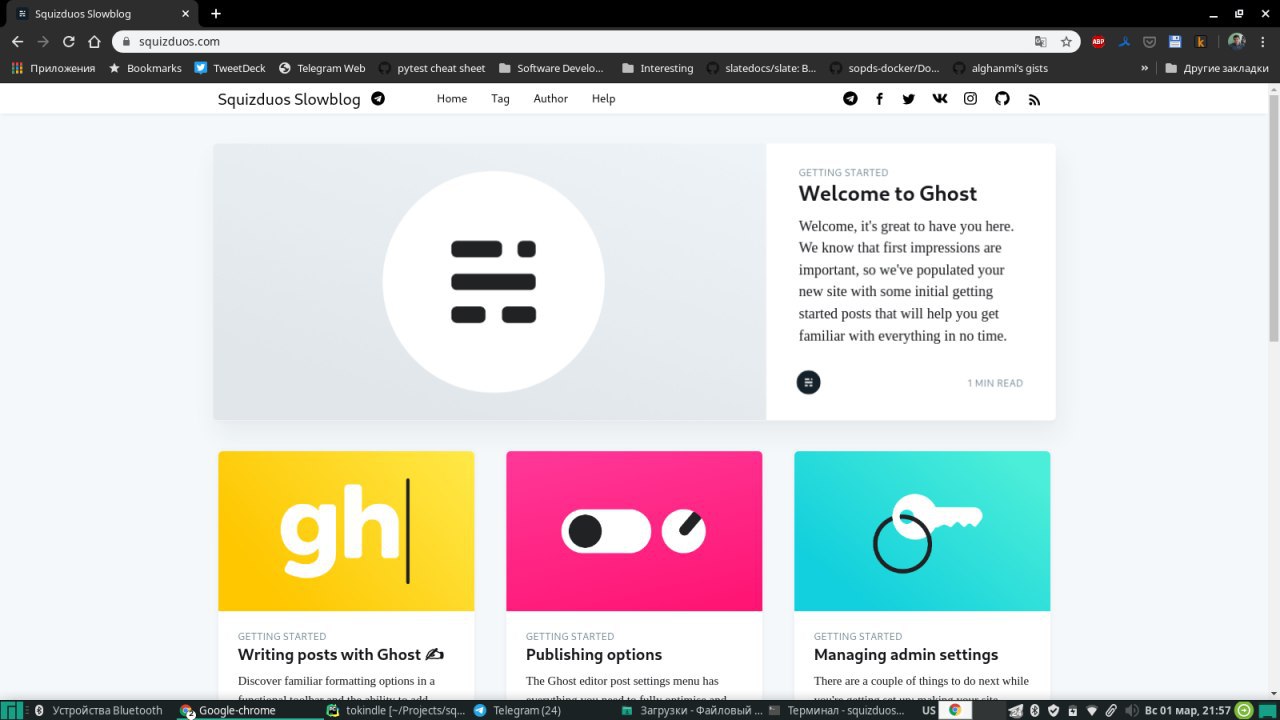This screenshot has height=720, width=1280.
Task: Open the 'Welcome to Ghost' post title
Action: 887,193
